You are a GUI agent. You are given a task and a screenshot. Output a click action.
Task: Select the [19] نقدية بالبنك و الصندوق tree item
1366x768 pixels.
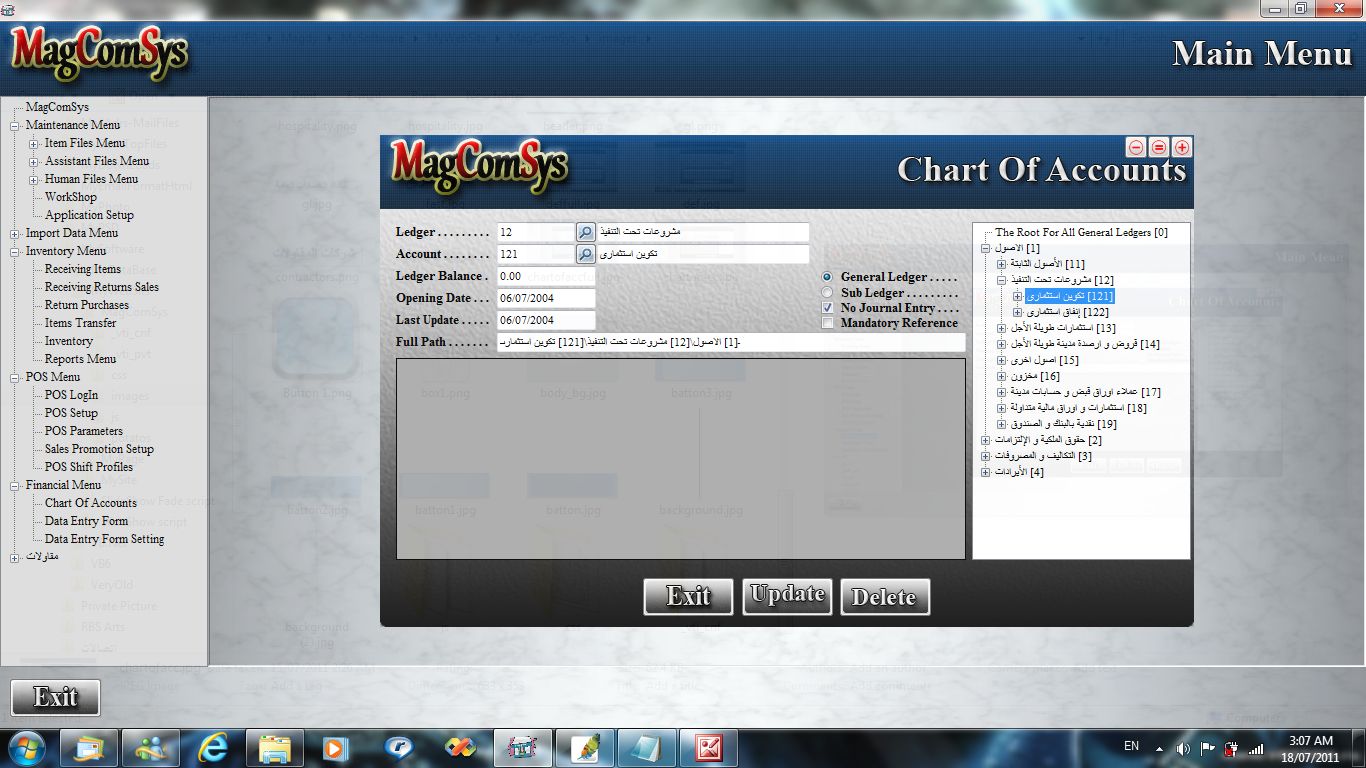[x=1063, y=424]
